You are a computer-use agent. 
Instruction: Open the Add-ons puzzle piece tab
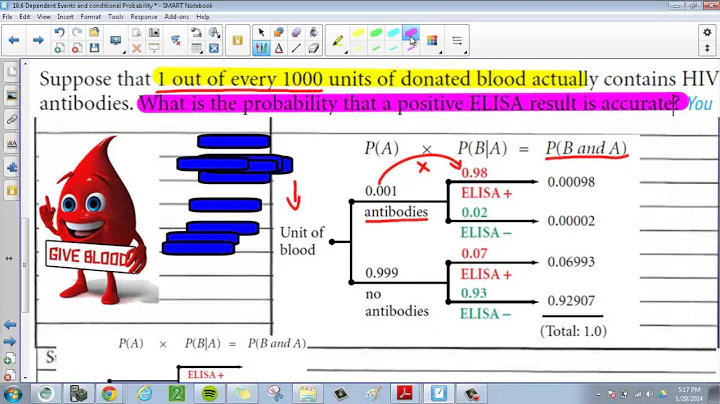11,167
